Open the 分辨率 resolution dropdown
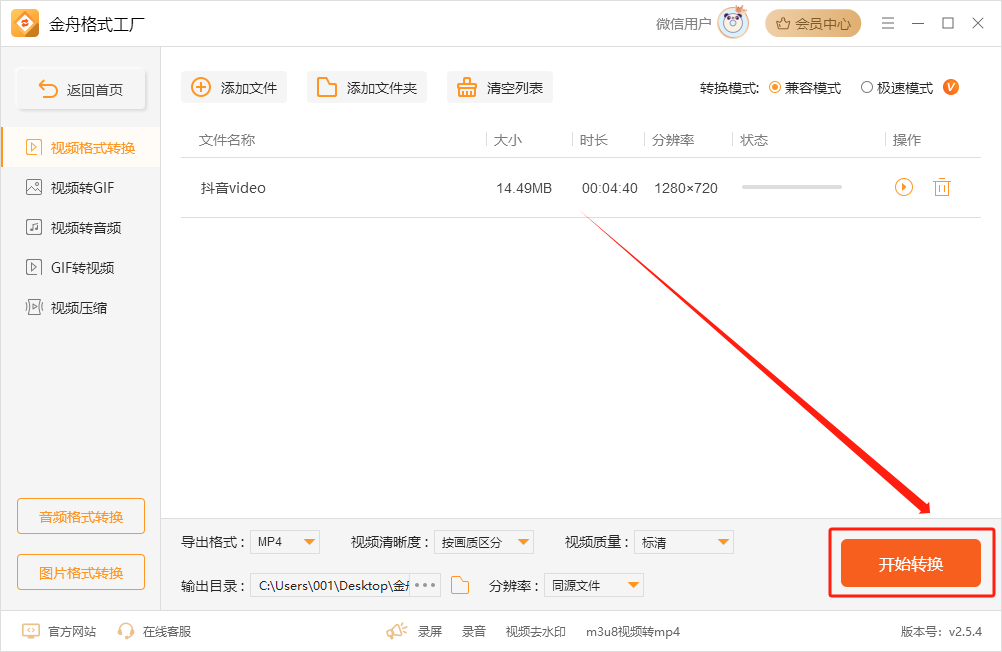The width and height of the screenshot is (1002, 652). pos(593,585)
